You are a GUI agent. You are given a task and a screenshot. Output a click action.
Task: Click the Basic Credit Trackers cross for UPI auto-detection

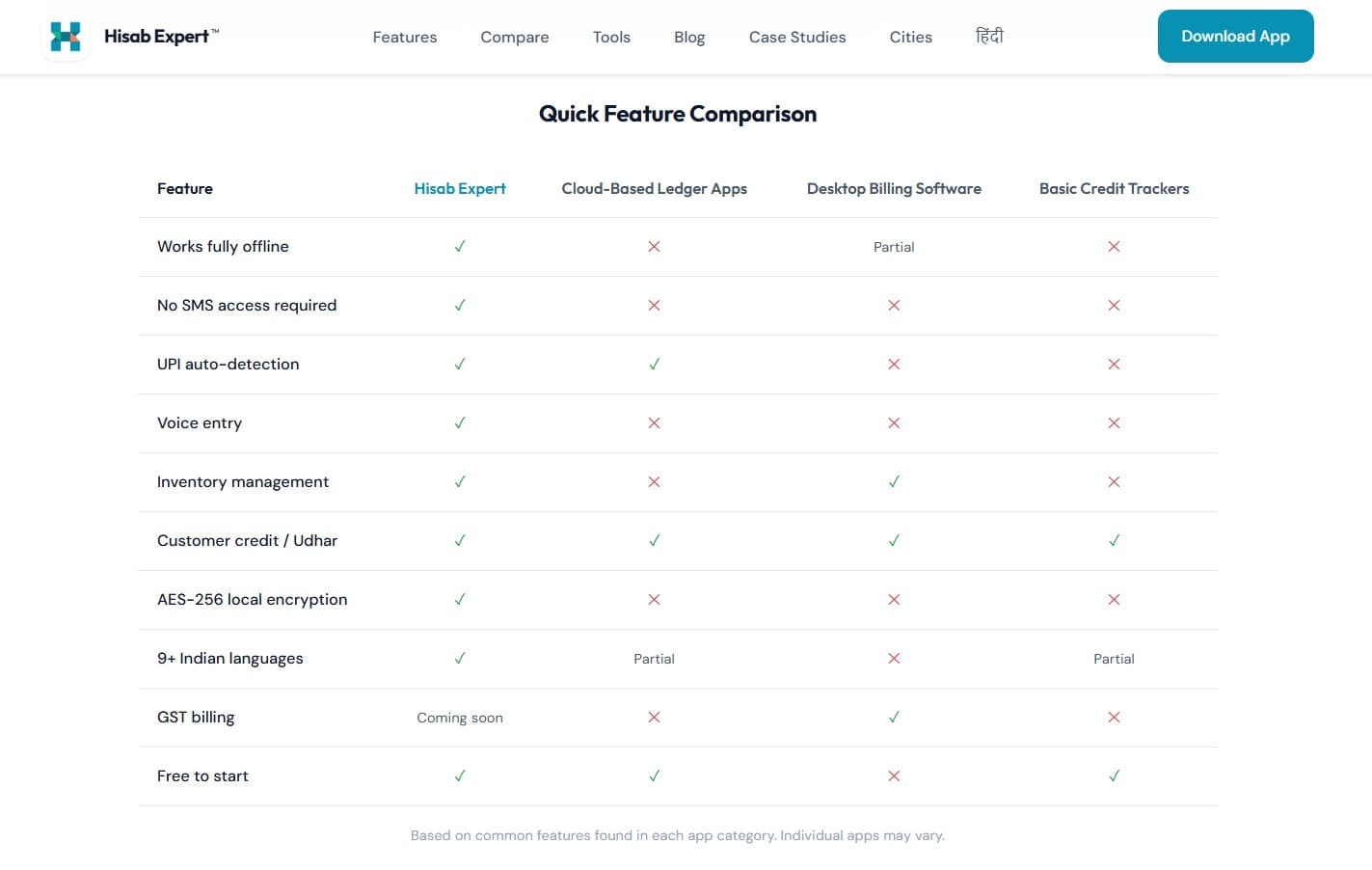[1114, 364]
